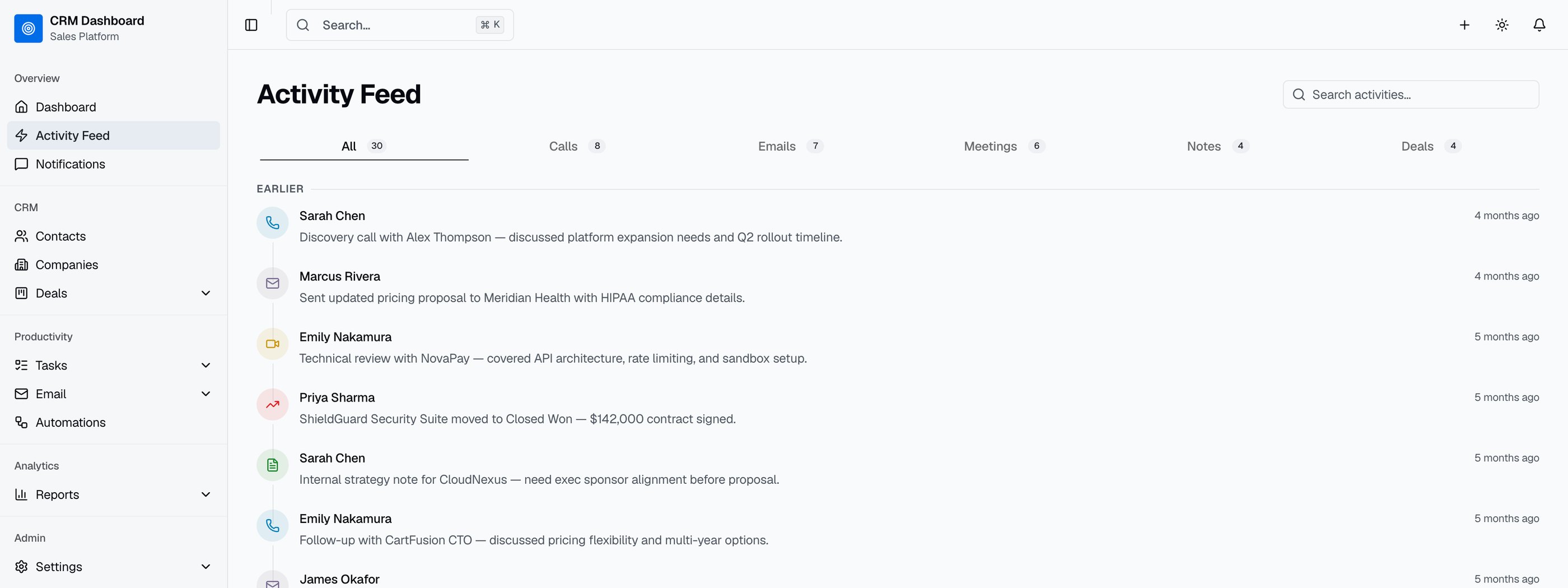Open Contacts page

click(x=113, y=236)
